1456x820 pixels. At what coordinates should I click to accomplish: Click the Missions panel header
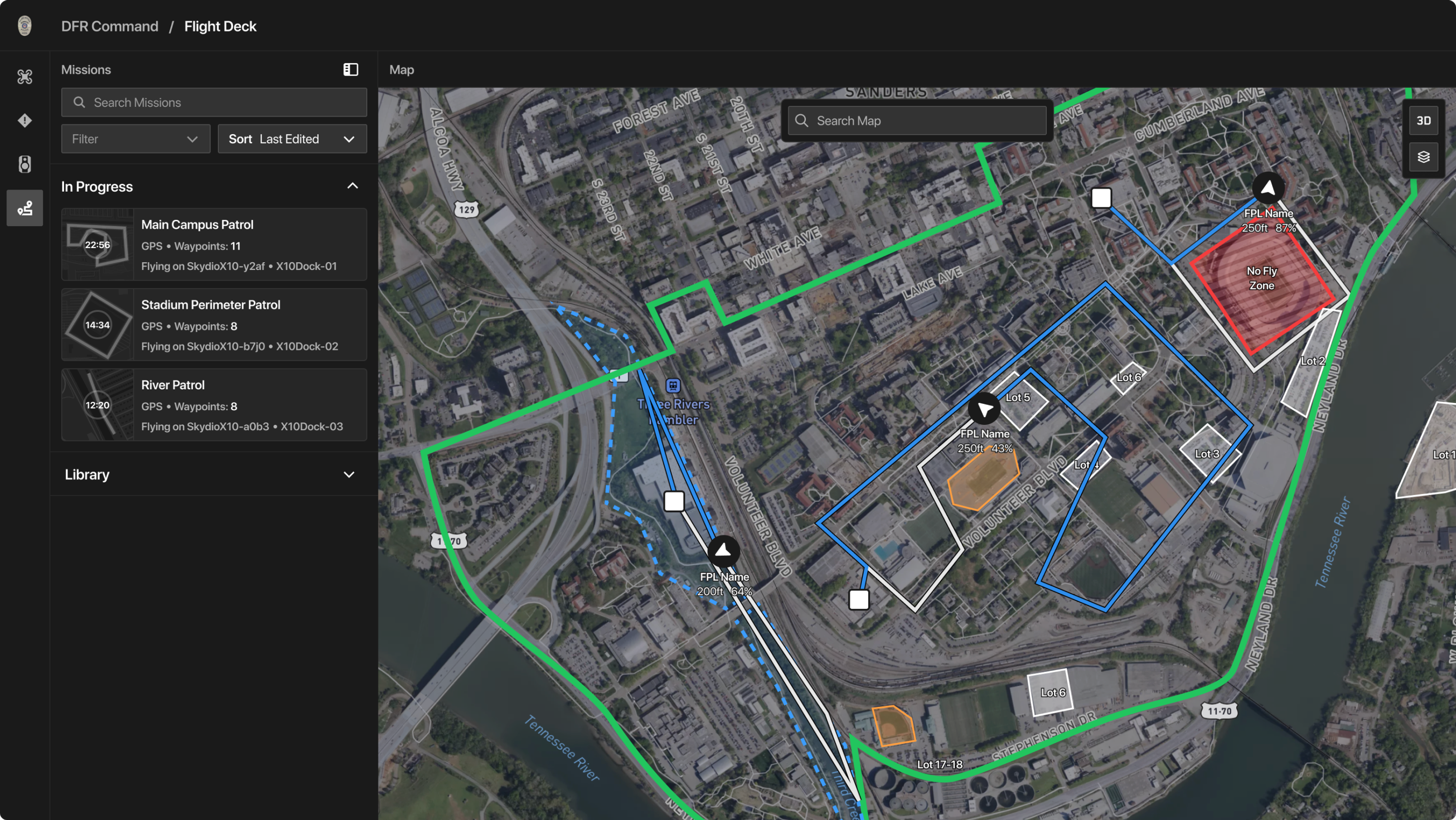click(x=86, y=69)
